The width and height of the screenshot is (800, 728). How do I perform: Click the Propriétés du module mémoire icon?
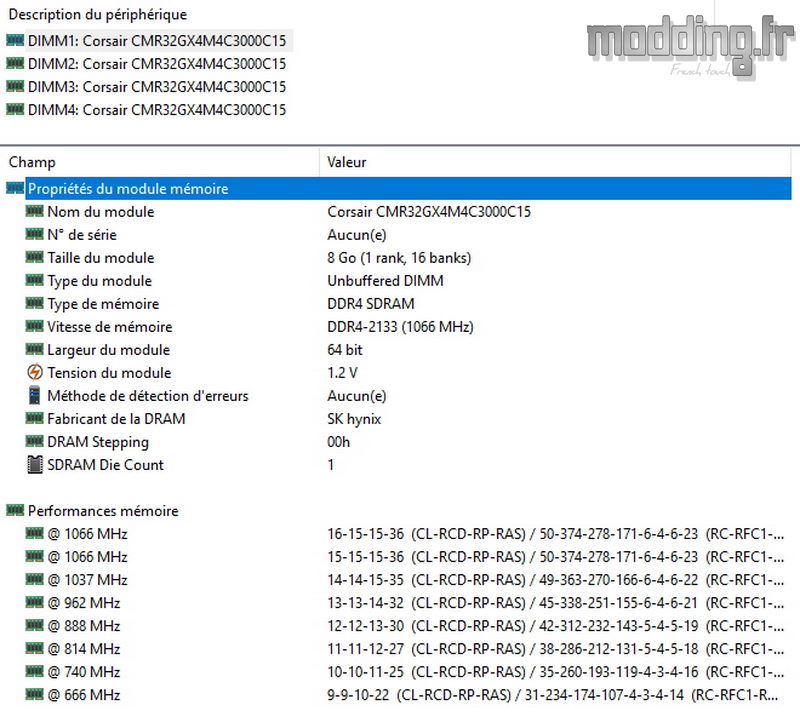pos(15,188)
